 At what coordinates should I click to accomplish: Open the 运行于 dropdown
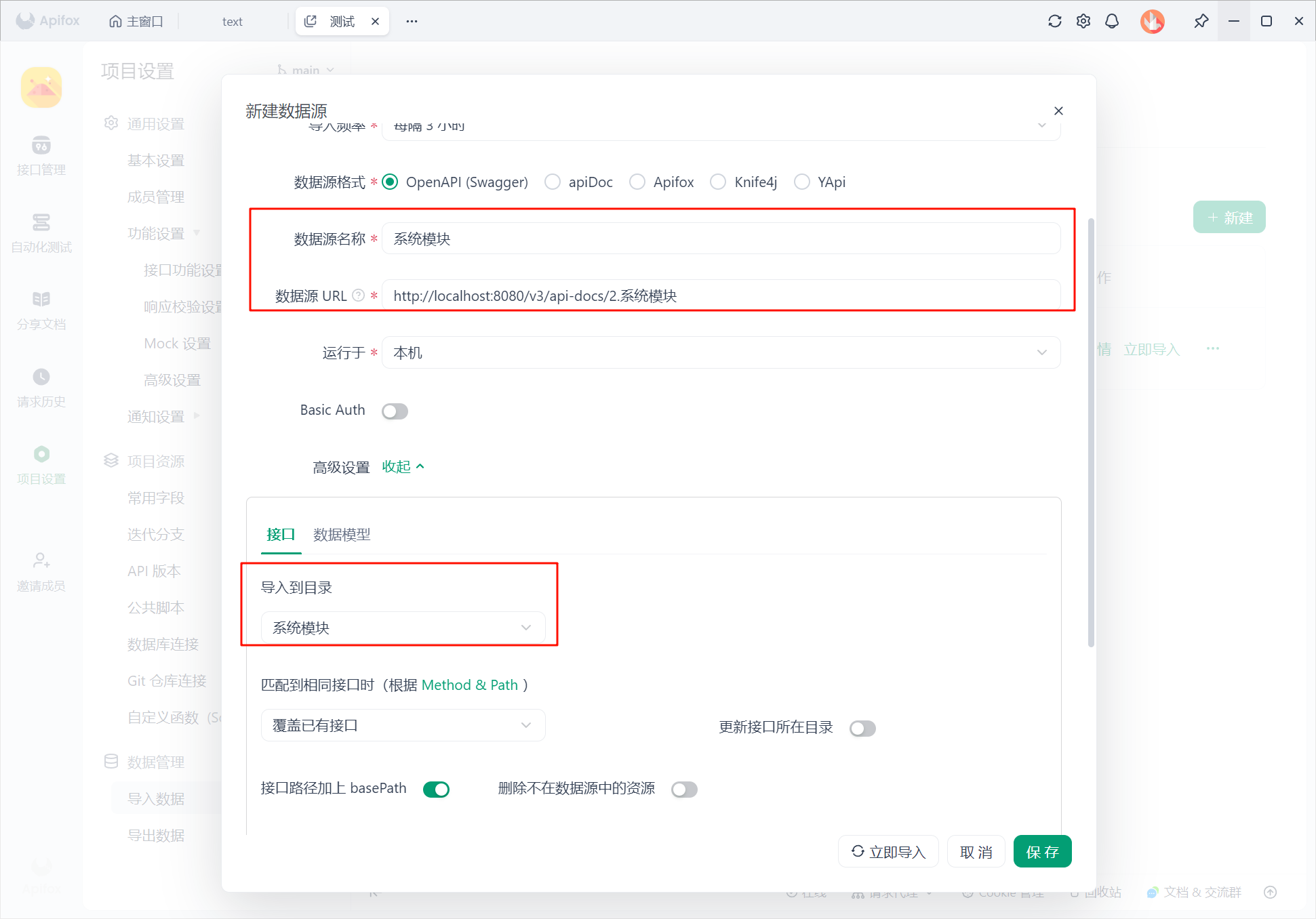tap(721, 352)
